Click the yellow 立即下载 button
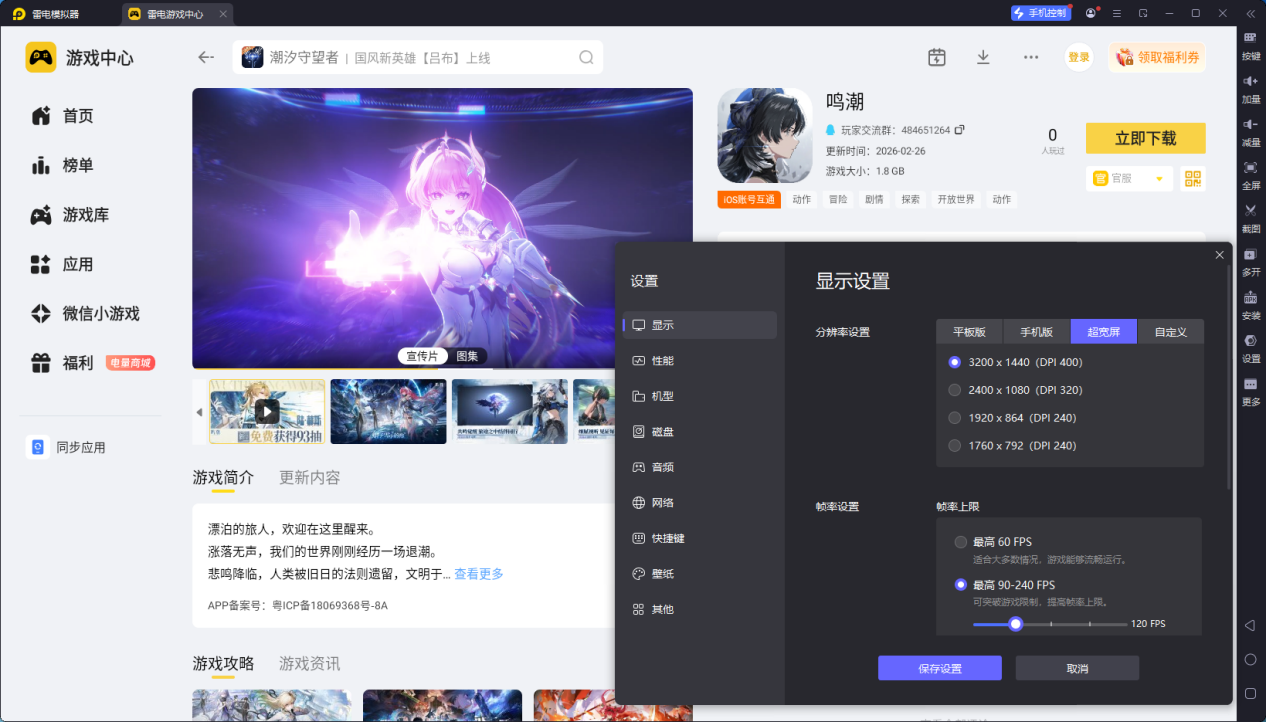The image size is (1266, 722). coord(1146,138)
